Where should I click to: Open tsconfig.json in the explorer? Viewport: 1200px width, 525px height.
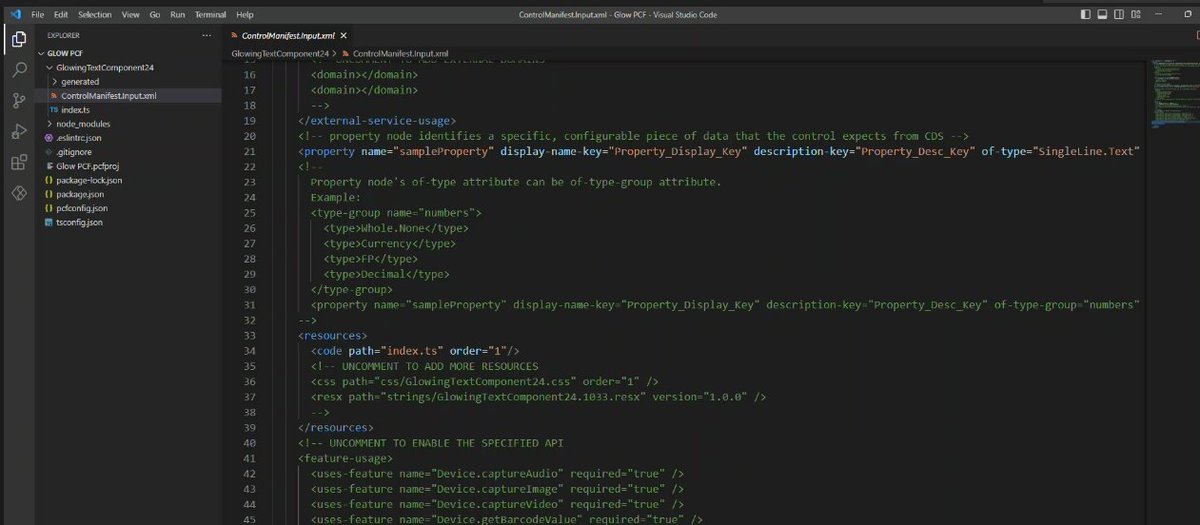tap(80, 222)
